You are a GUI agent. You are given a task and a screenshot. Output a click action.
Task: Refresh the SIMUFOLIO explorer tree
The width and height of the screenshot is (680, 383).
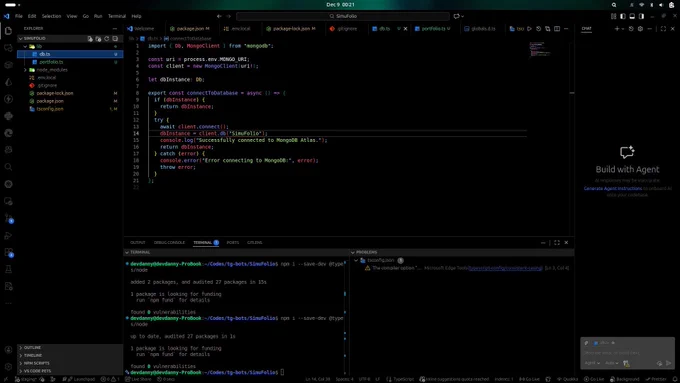pos(106,39)
